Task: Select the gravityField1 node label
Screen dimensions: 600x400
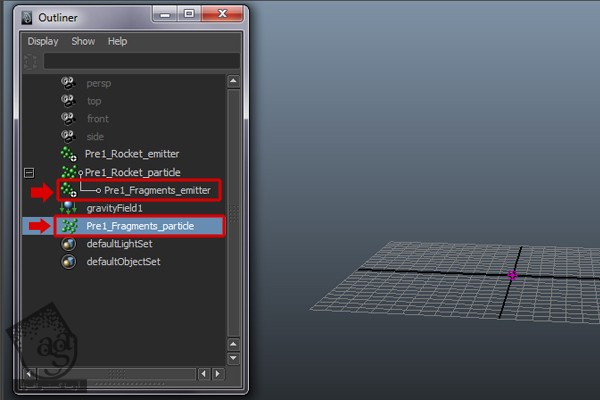Action: (x=114, y=208)
